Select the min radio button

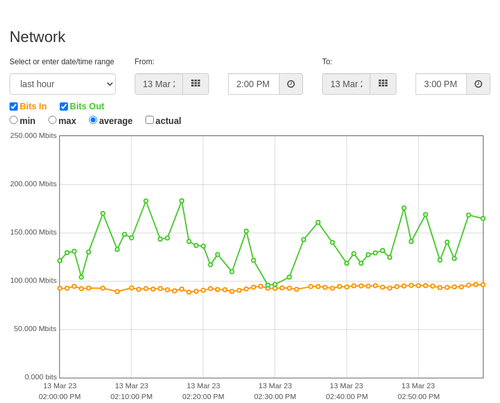click(x=14, y=120)
